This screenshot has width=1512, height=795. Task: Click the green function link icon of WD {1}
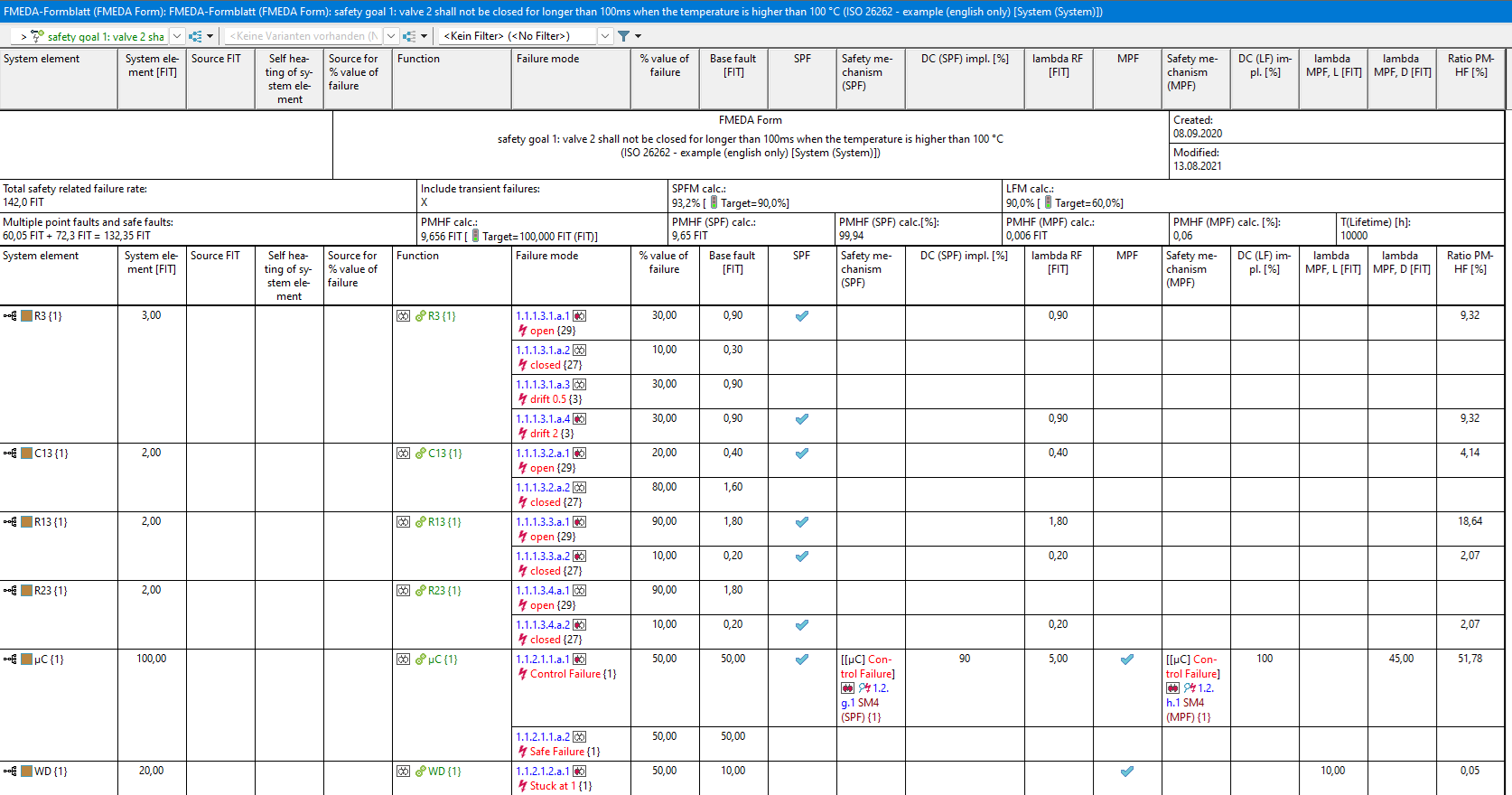[x=420, y=772]
